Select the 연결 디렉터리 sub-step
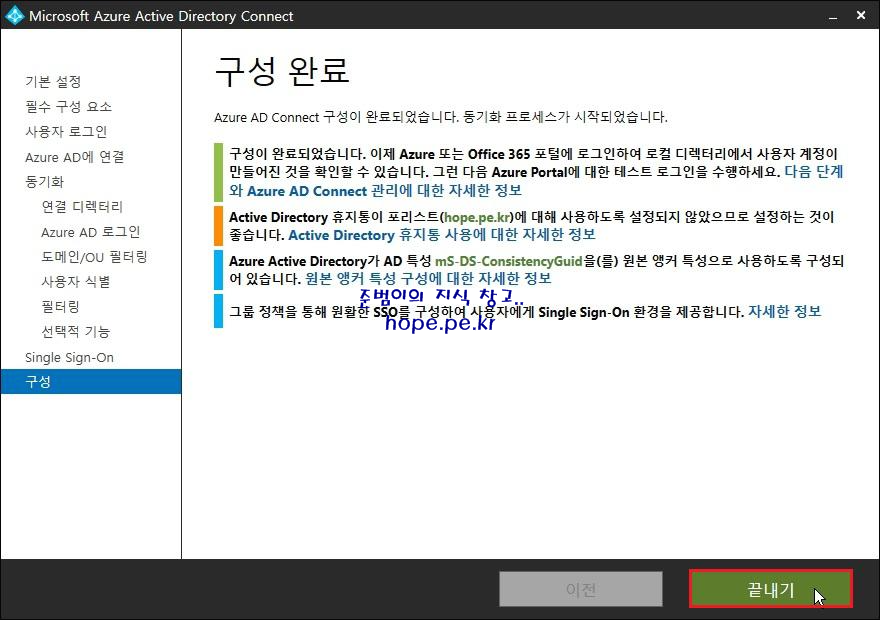Image resolution: width=880 pixels, height=620 pixels. (82, 206)
